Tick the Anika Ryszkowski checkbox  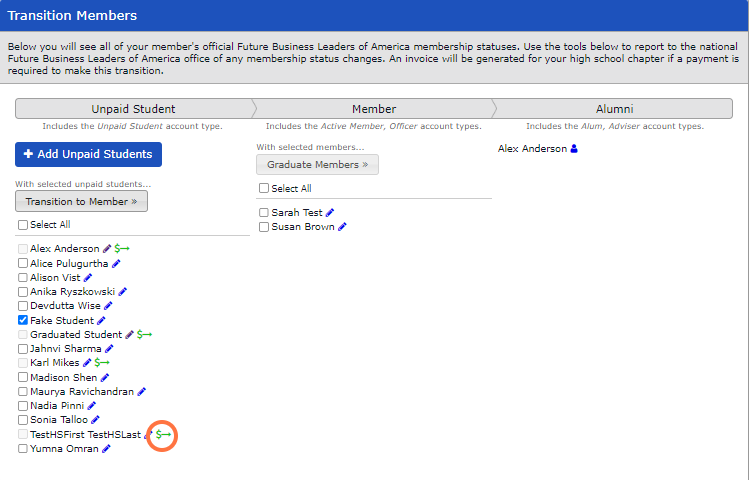click(x=23, y=292)
